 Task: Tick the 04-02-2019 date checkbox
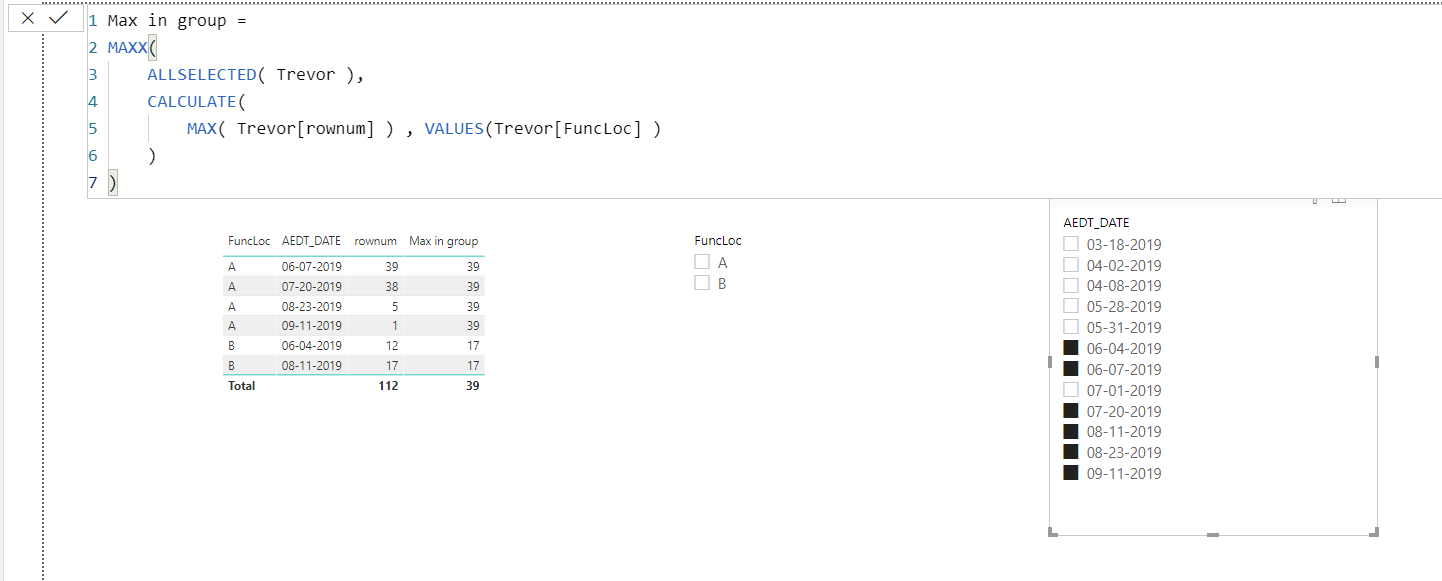[x=1071, y=265]
